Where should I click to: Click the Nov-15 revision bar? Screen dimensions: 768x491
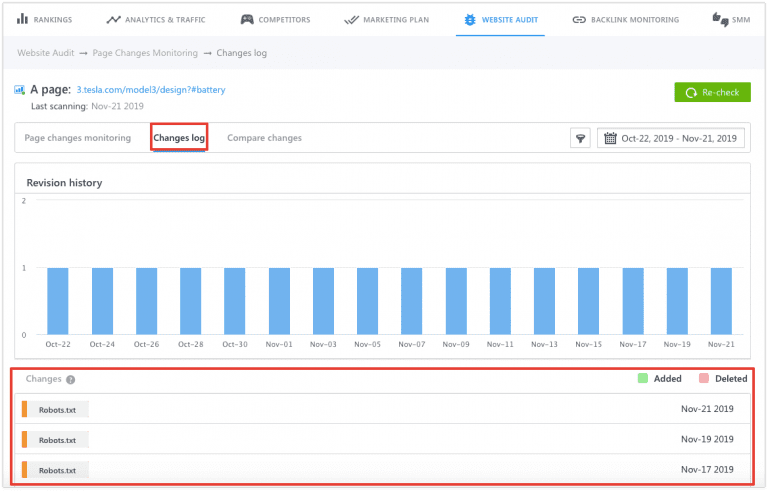click(588, 301)
